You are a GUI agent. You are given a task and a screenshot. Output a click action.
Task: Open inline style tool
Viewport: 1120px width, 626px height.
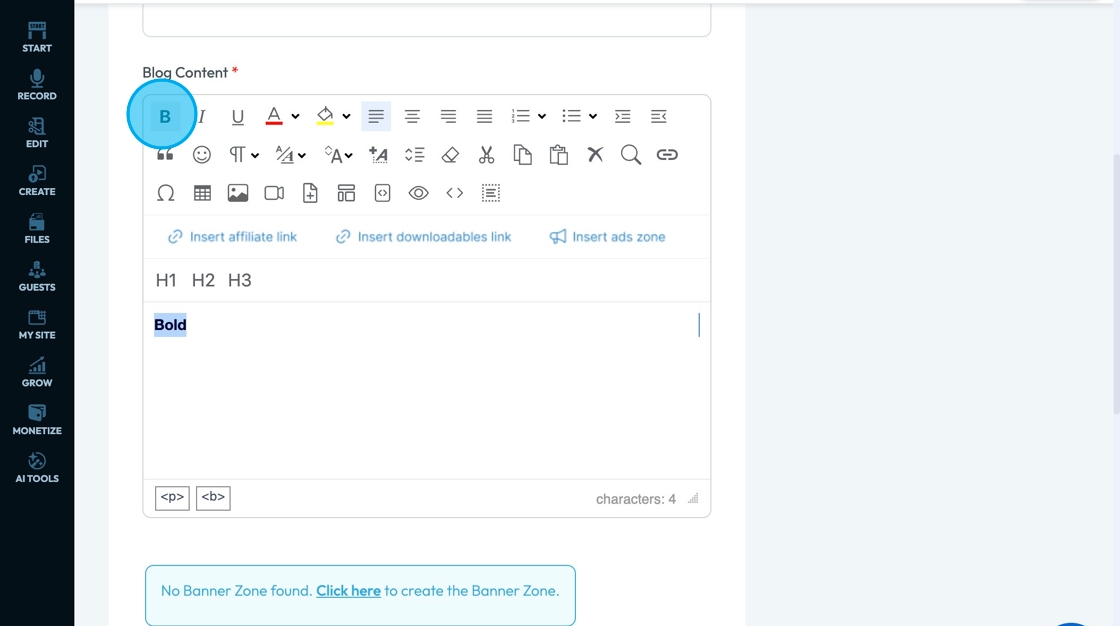(378, 155)
